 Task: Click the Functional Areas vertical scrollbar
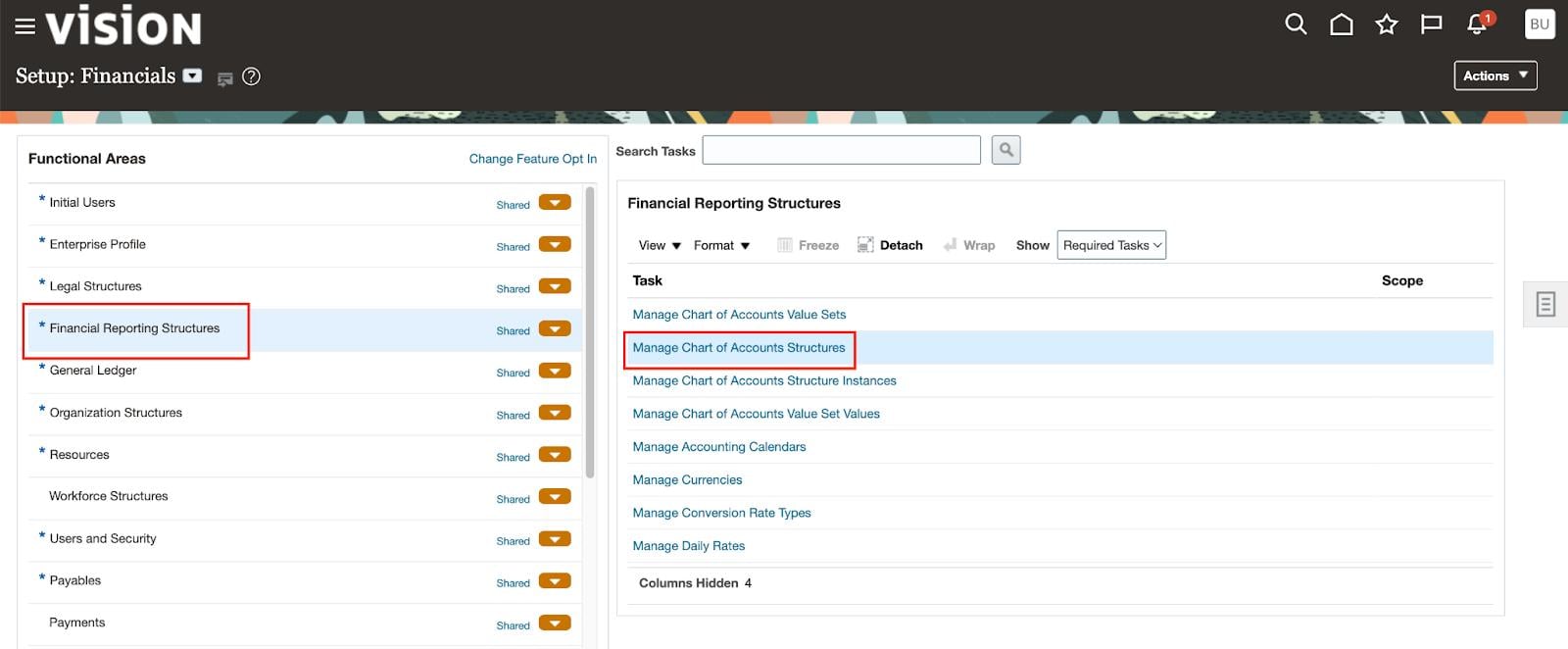pos(590,333)
